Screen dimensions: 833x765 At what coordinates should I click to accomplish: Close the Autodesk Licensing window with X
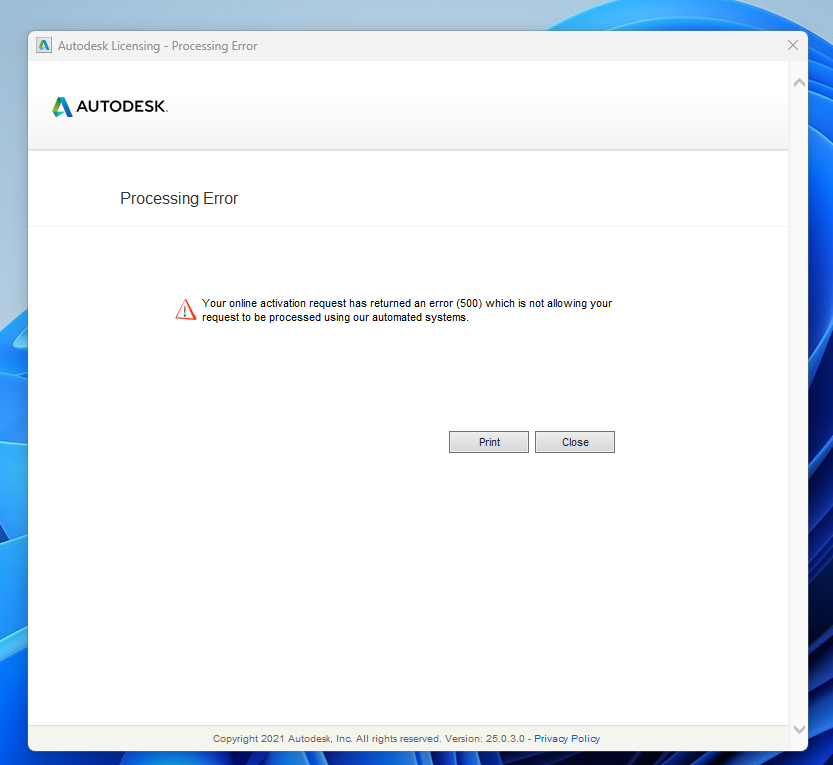tap(793, 46)
